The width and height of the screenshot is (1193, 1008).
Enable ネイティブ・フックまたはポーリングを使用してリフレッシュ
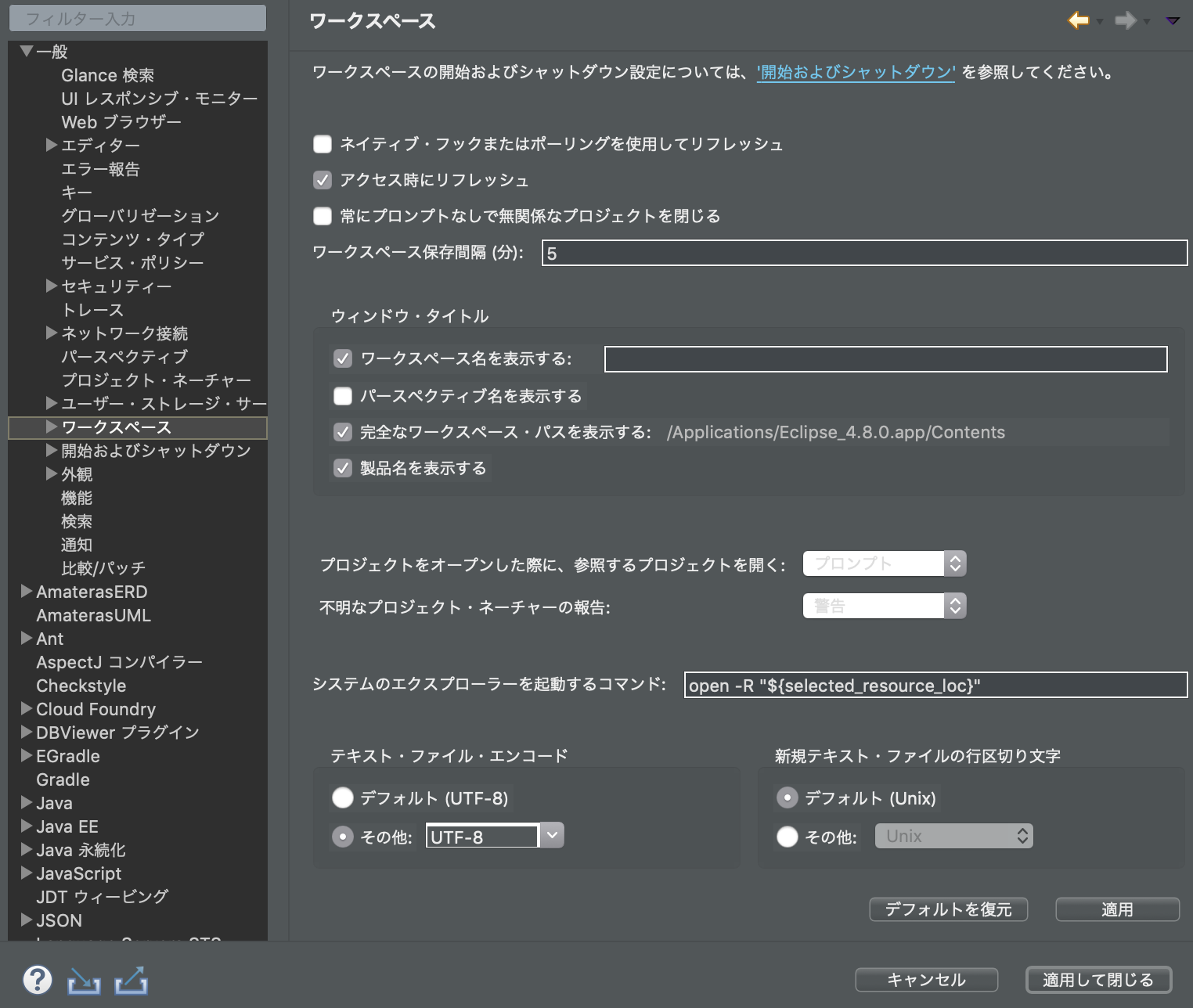click(322, 144)
